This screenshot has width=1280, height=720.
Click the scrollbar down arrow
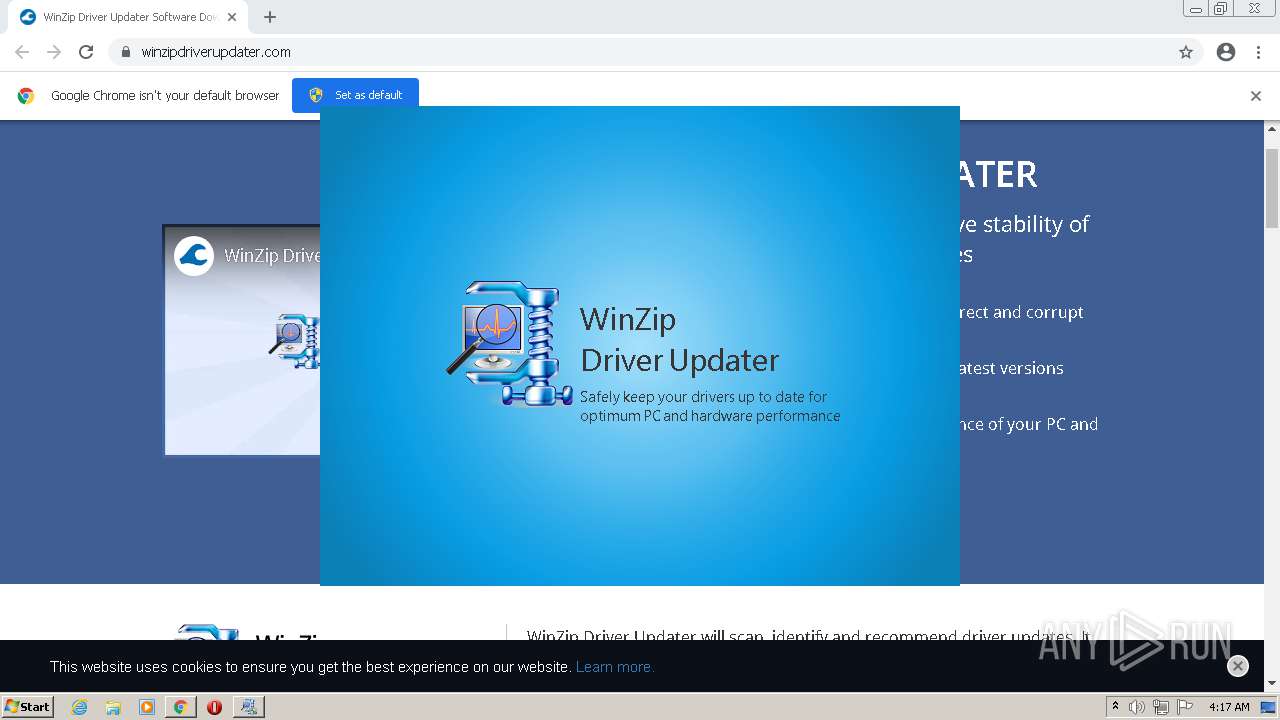(1272, 684)
